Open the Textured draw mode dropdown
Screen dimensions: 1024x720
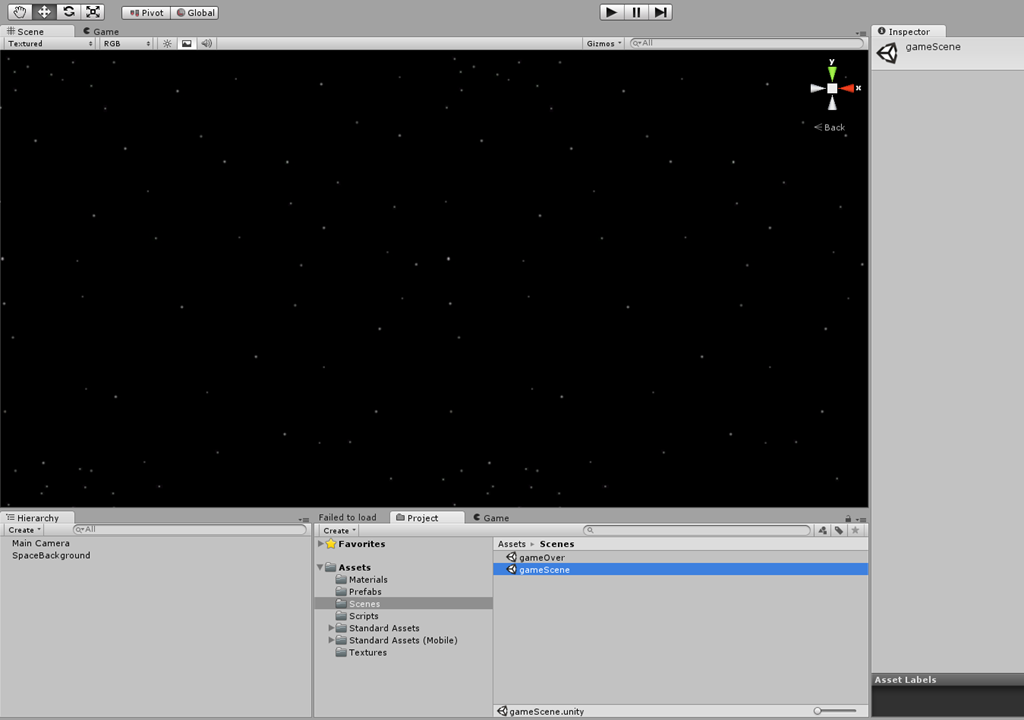coord(49,44)
